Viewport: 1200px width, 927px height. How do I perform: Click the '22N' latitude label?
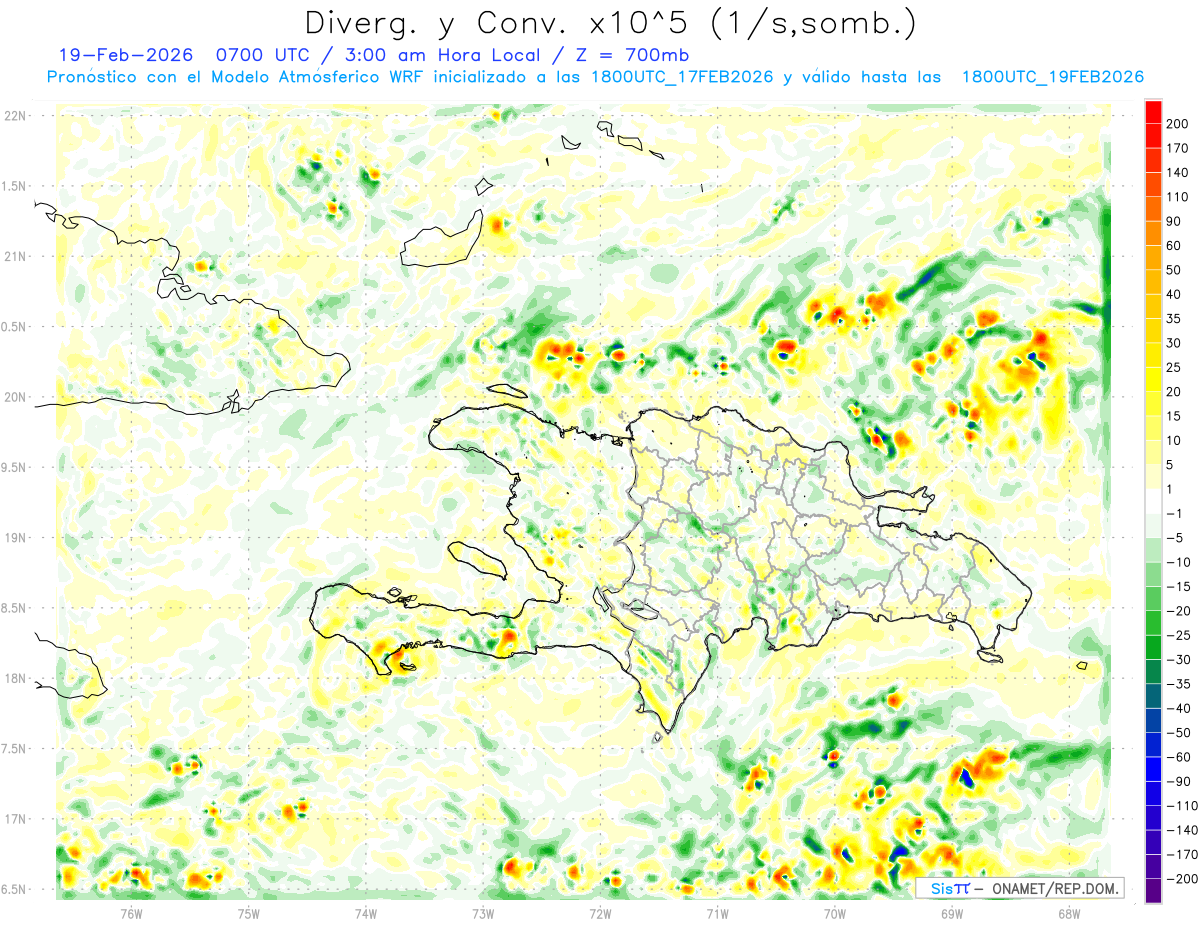16,116
